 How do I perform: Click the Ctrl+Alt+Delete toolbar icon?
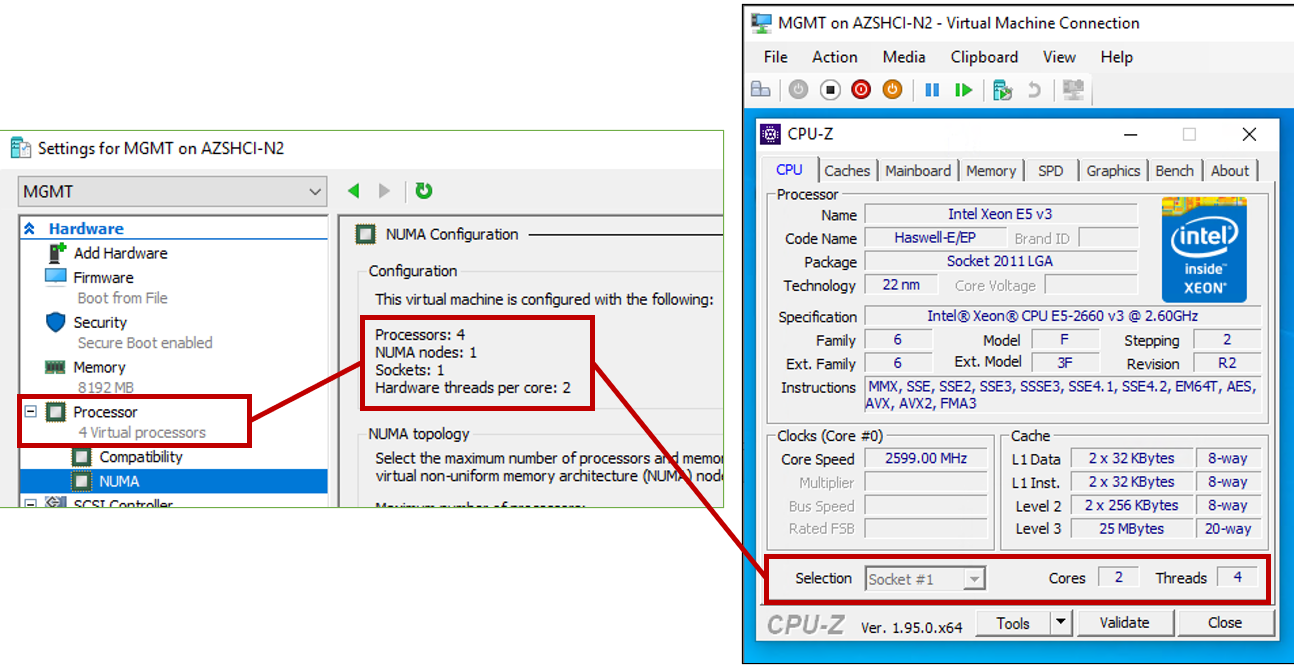[x=761, y=90]
